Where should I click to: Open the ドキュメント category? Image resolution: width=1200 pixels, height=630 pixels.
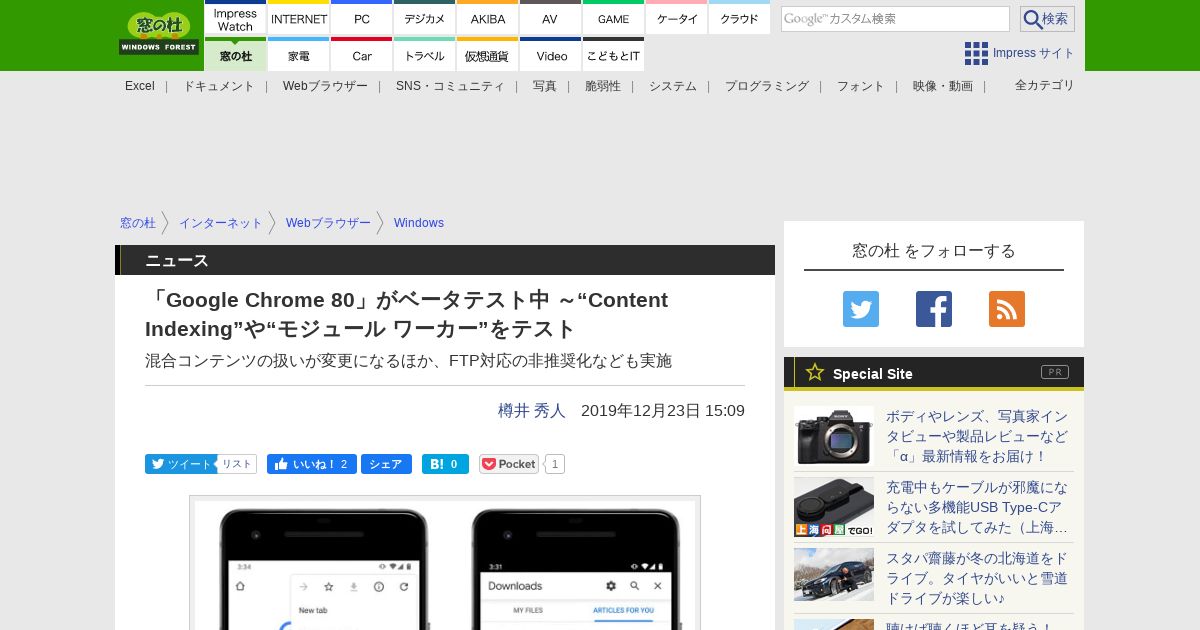point(218,86)
